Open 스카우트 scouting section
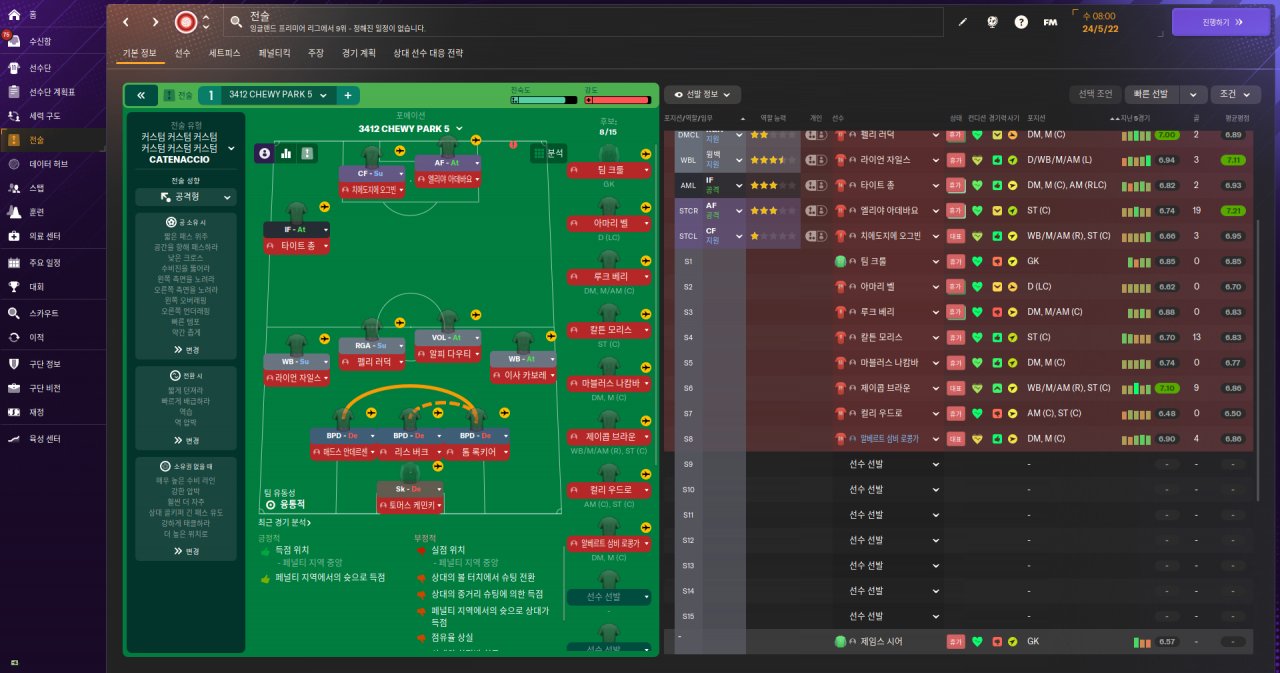This screenshot has height=673, width=1280. coord(52,313)
